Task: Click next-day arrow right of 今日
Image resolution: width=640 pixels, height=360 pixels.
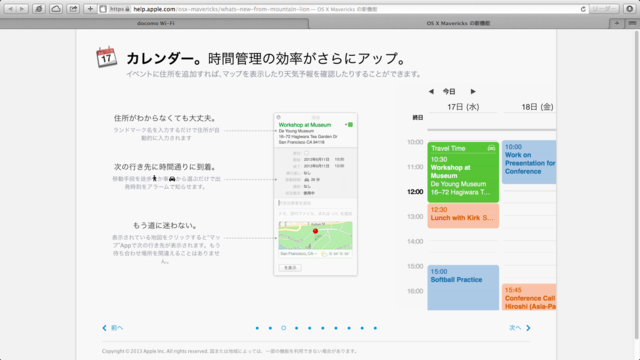Action: click(473, 91)
